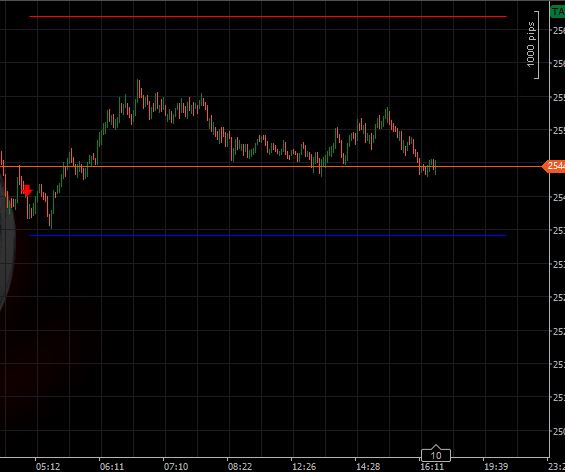
Task: Click the 05:12 time axis label
Action: tap(48, 467)
